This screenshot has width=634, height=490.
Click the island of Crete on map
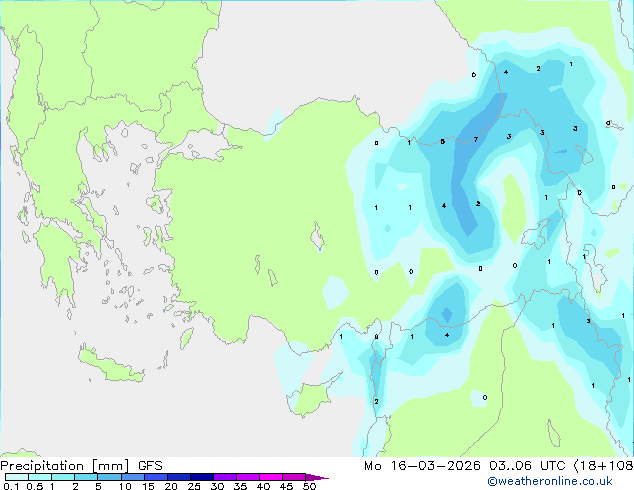pyautogui.click(x=110, y=365)
